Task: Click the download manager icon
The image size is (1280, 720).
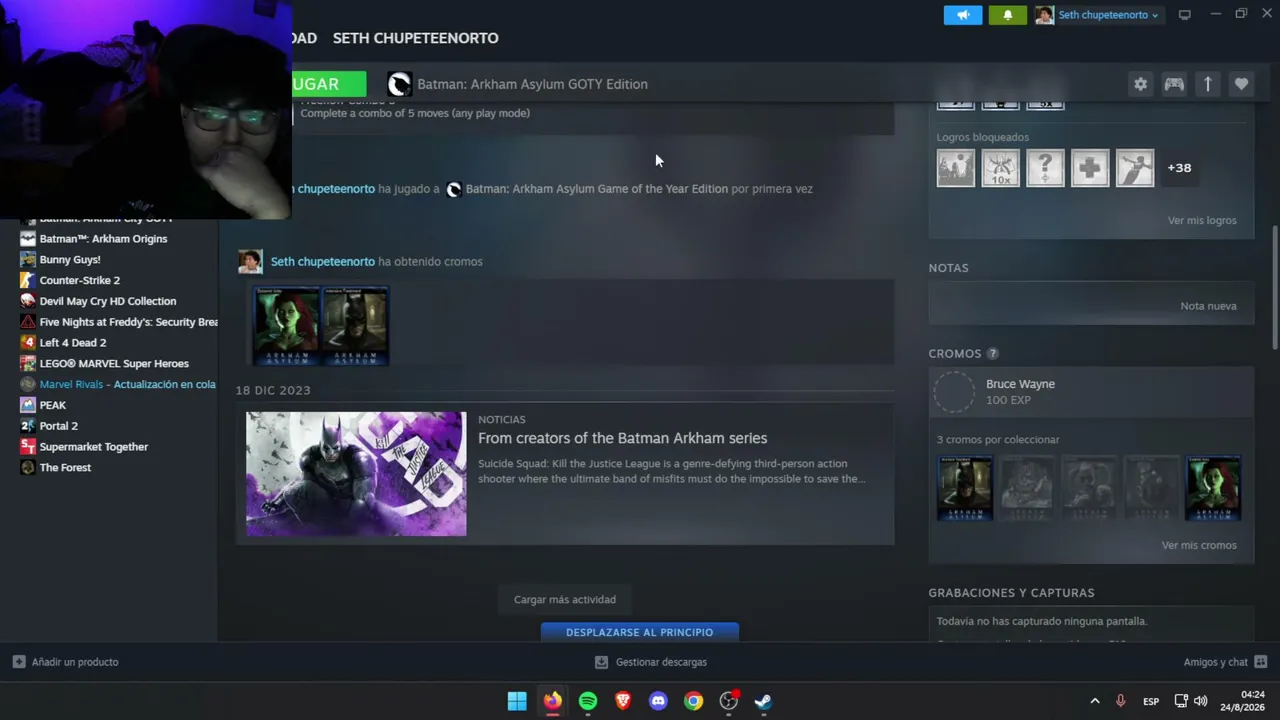Action: 601,662
